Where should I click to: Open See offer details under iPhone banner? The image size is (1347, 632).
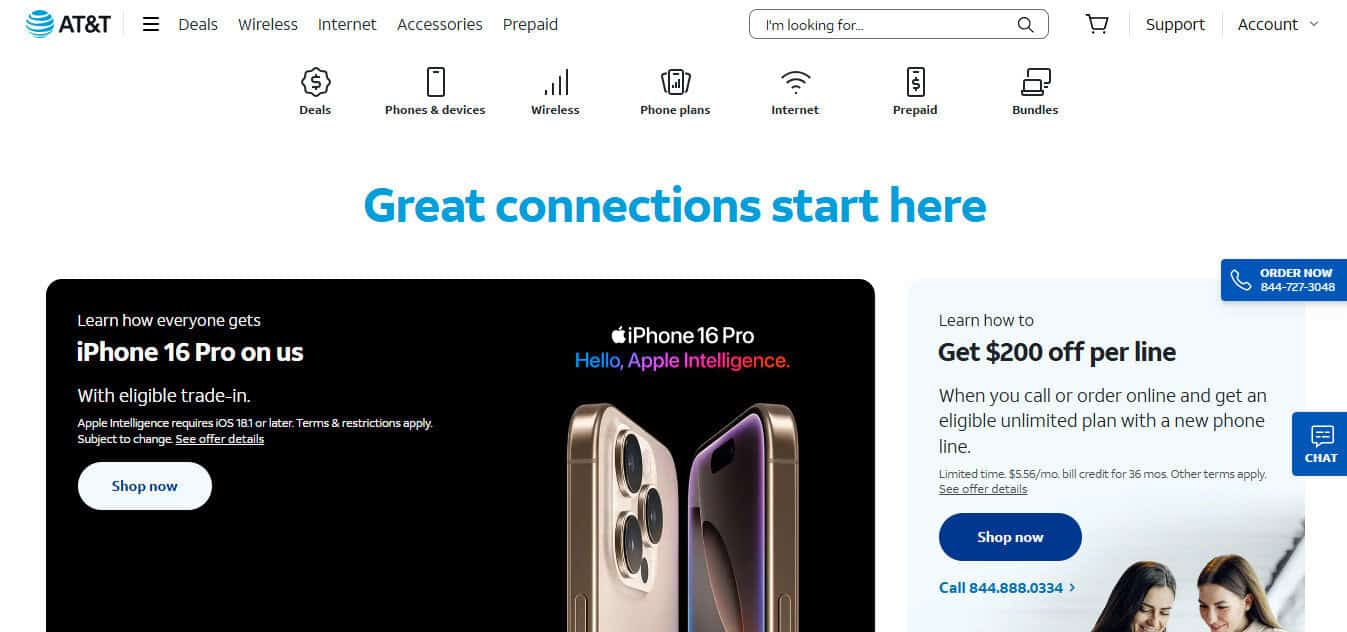coord(220,439)
